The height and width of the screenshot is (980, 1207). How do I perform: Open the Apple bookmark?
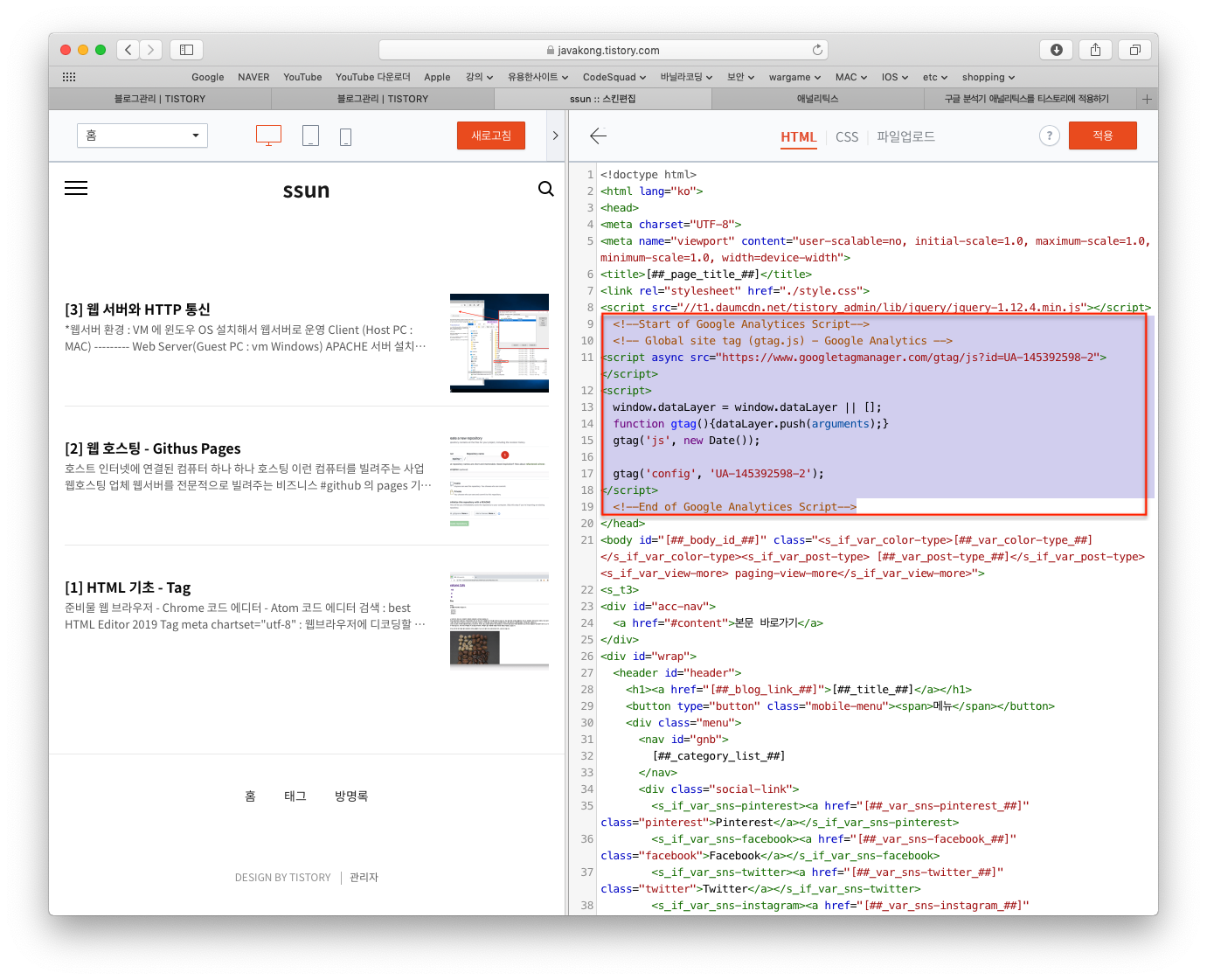point(437,77)
